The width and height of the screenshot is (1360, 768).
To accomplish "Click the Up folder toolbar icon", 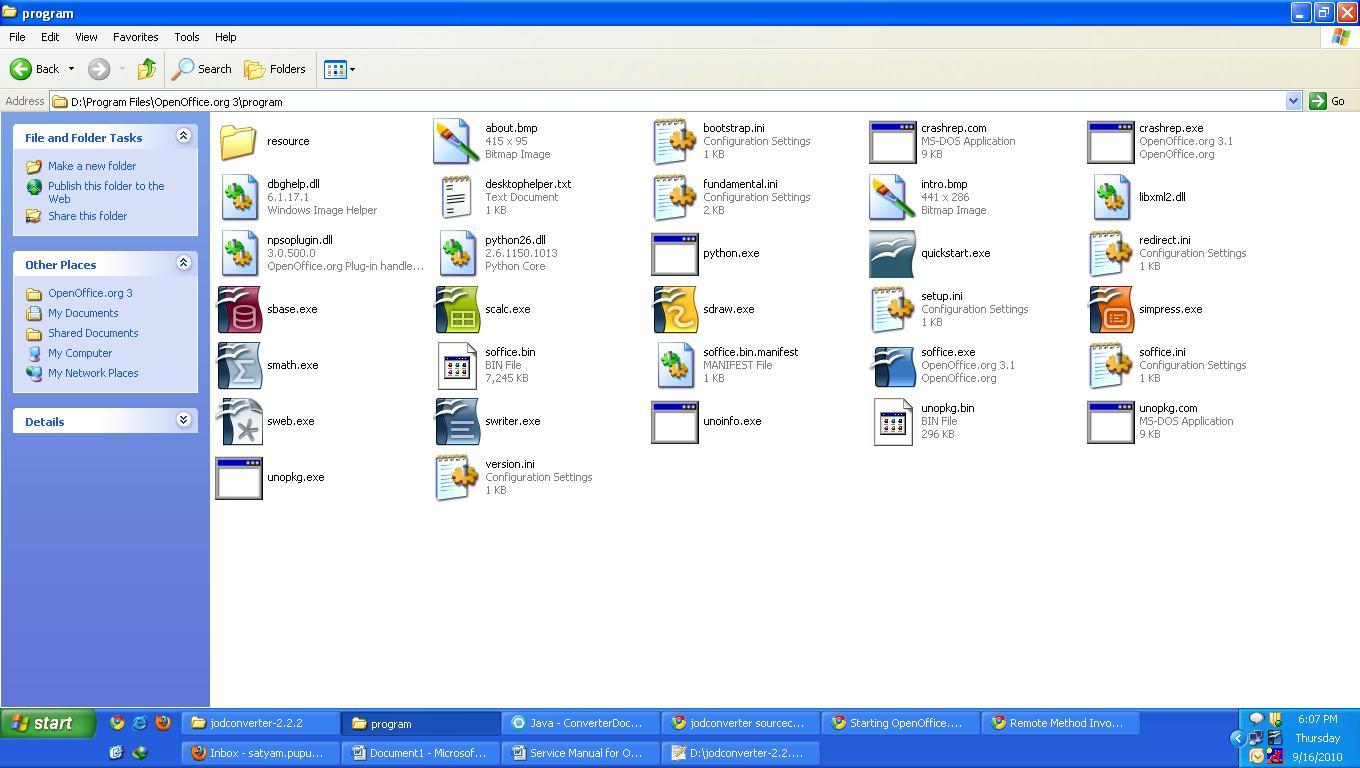I will coord(147,69).
